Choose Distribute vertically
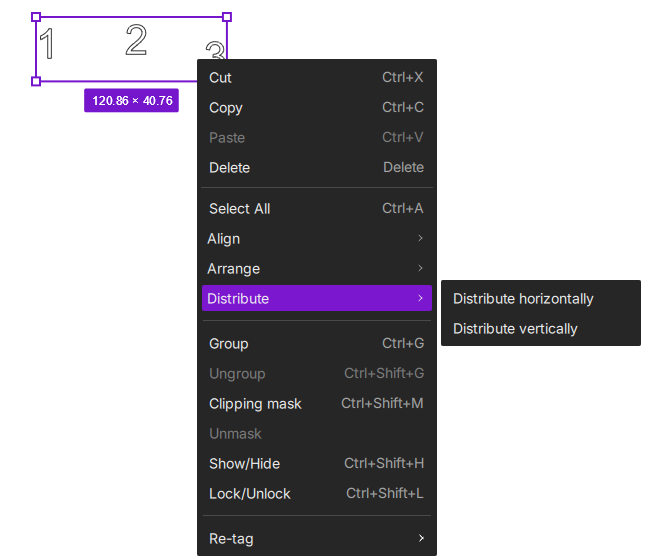 pyautogui.click(x=515, y=329)
